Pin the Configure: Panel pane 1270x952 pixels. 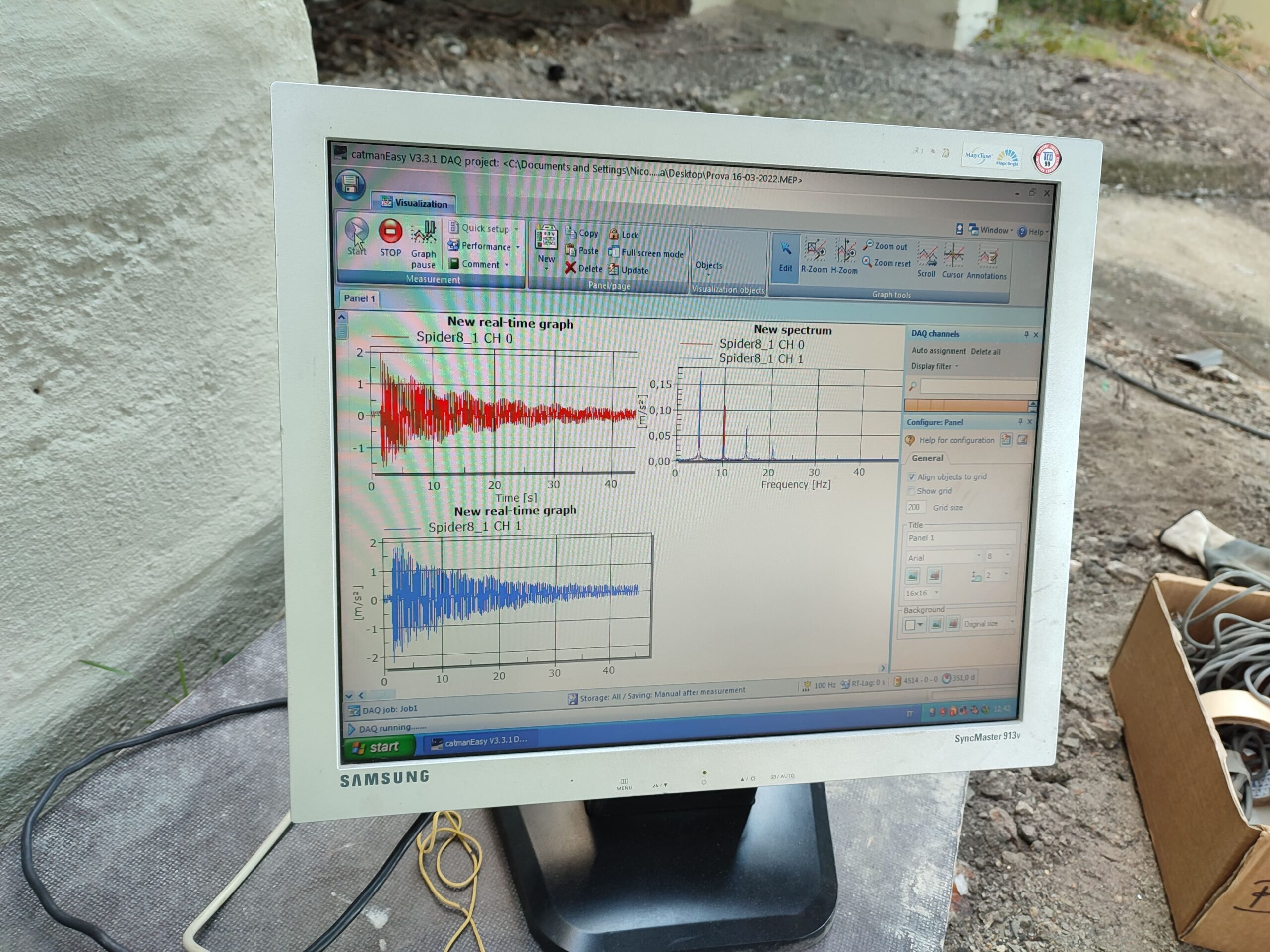tap(1020, 422)
